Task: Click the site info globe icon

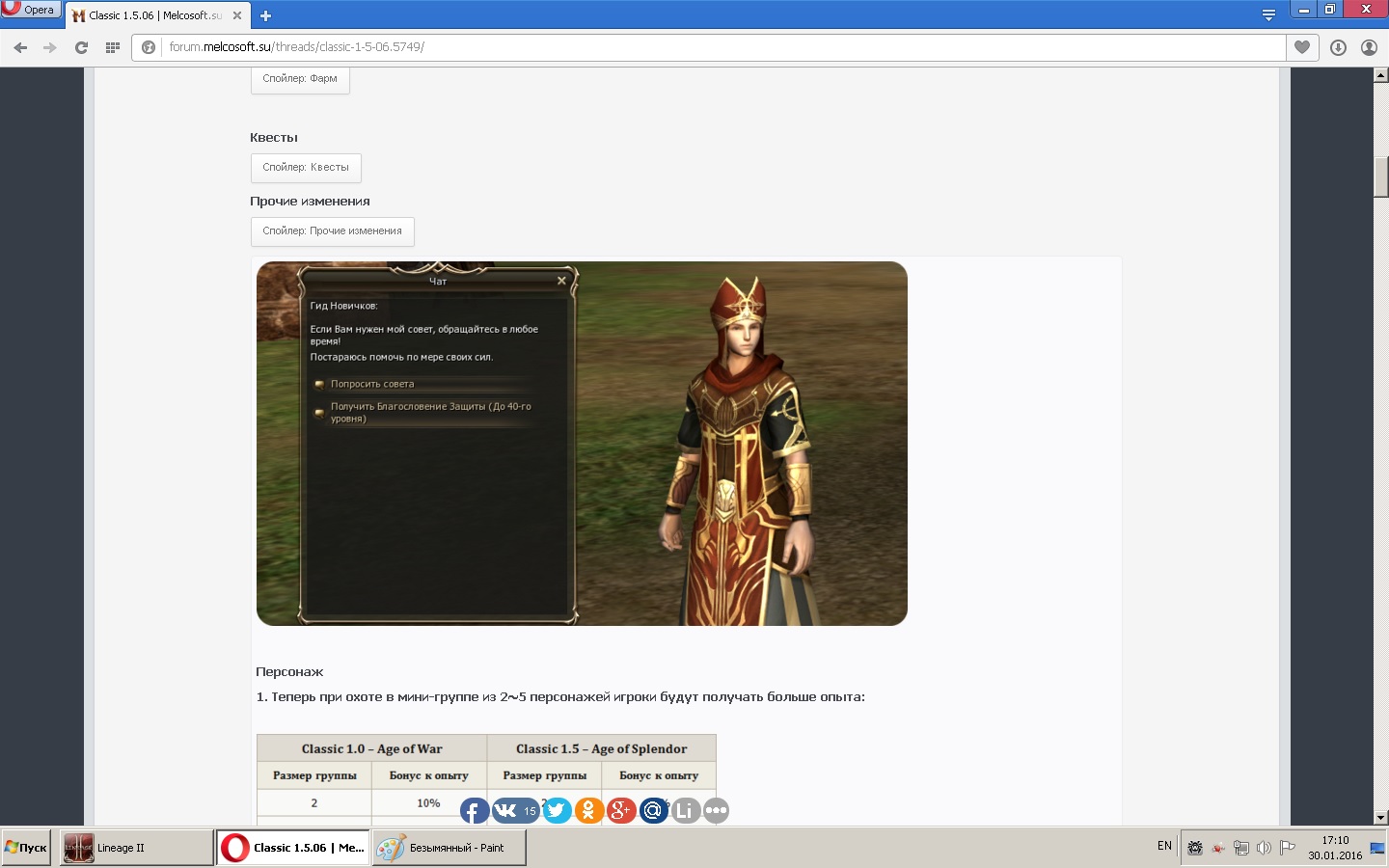Action: pyautogui.click(x=149, y=47)
